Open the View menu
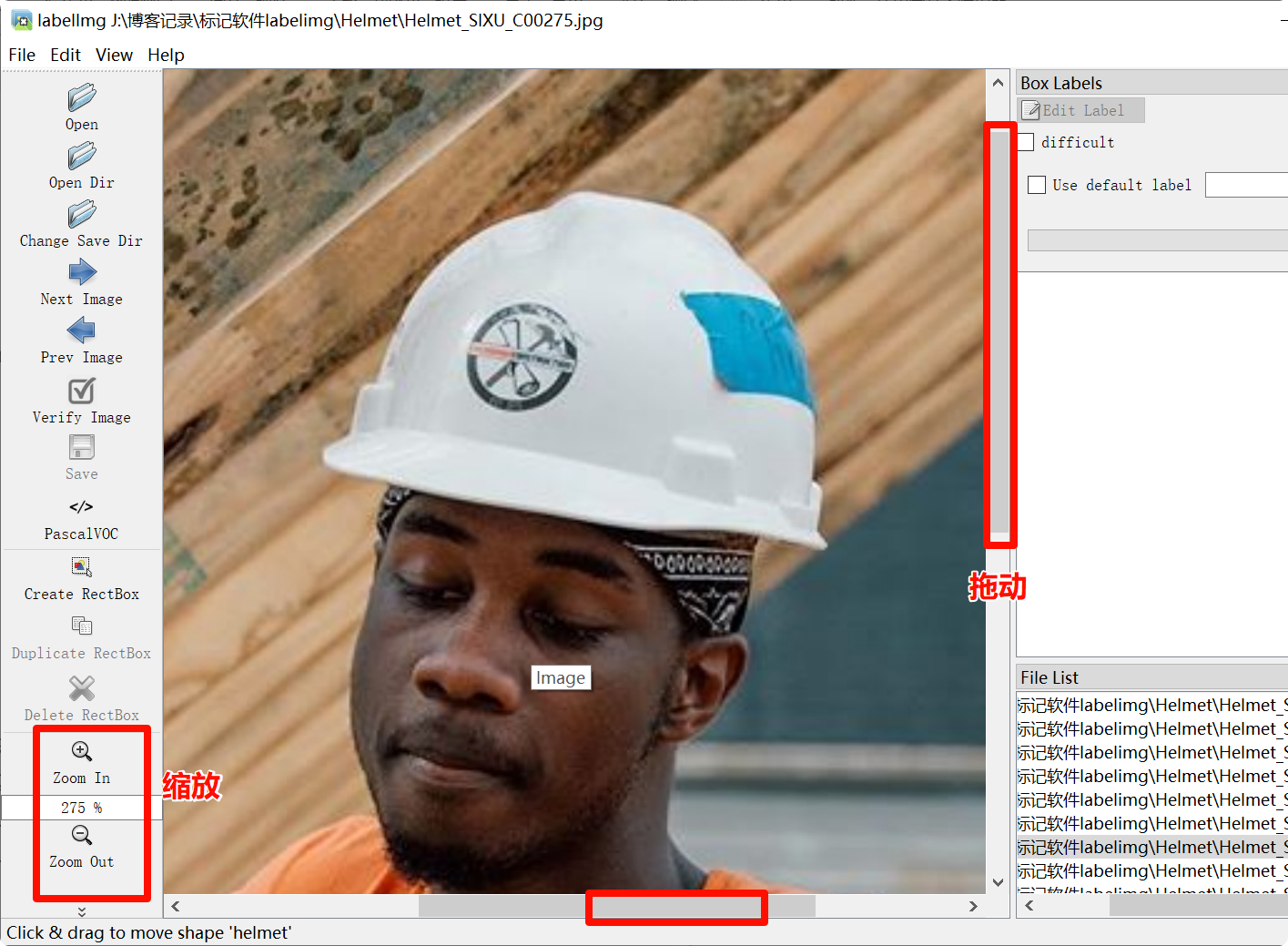 (114, 55)
